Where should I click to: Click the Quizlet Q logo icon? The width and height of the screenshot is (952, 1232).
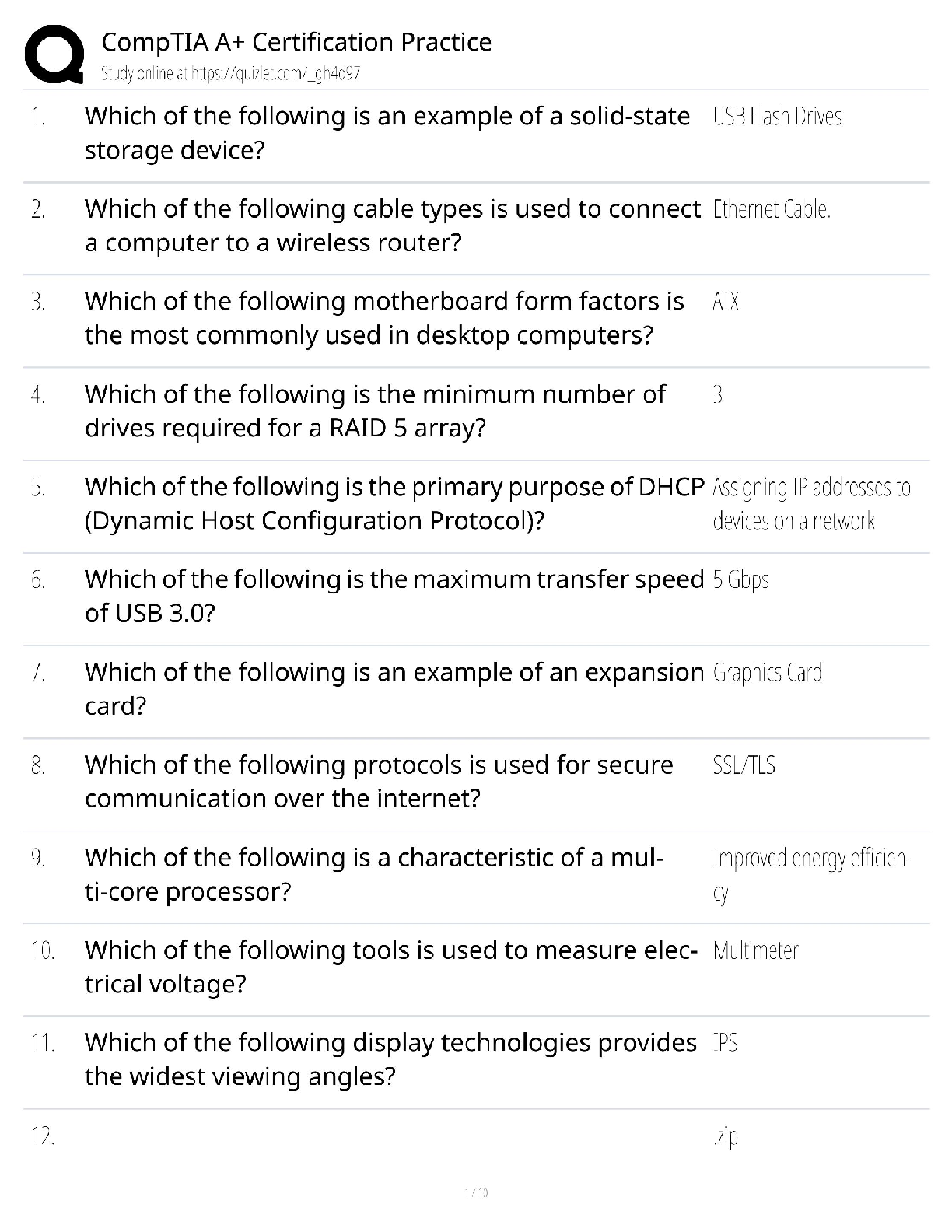pyautogui.click(x=54, y=54)
